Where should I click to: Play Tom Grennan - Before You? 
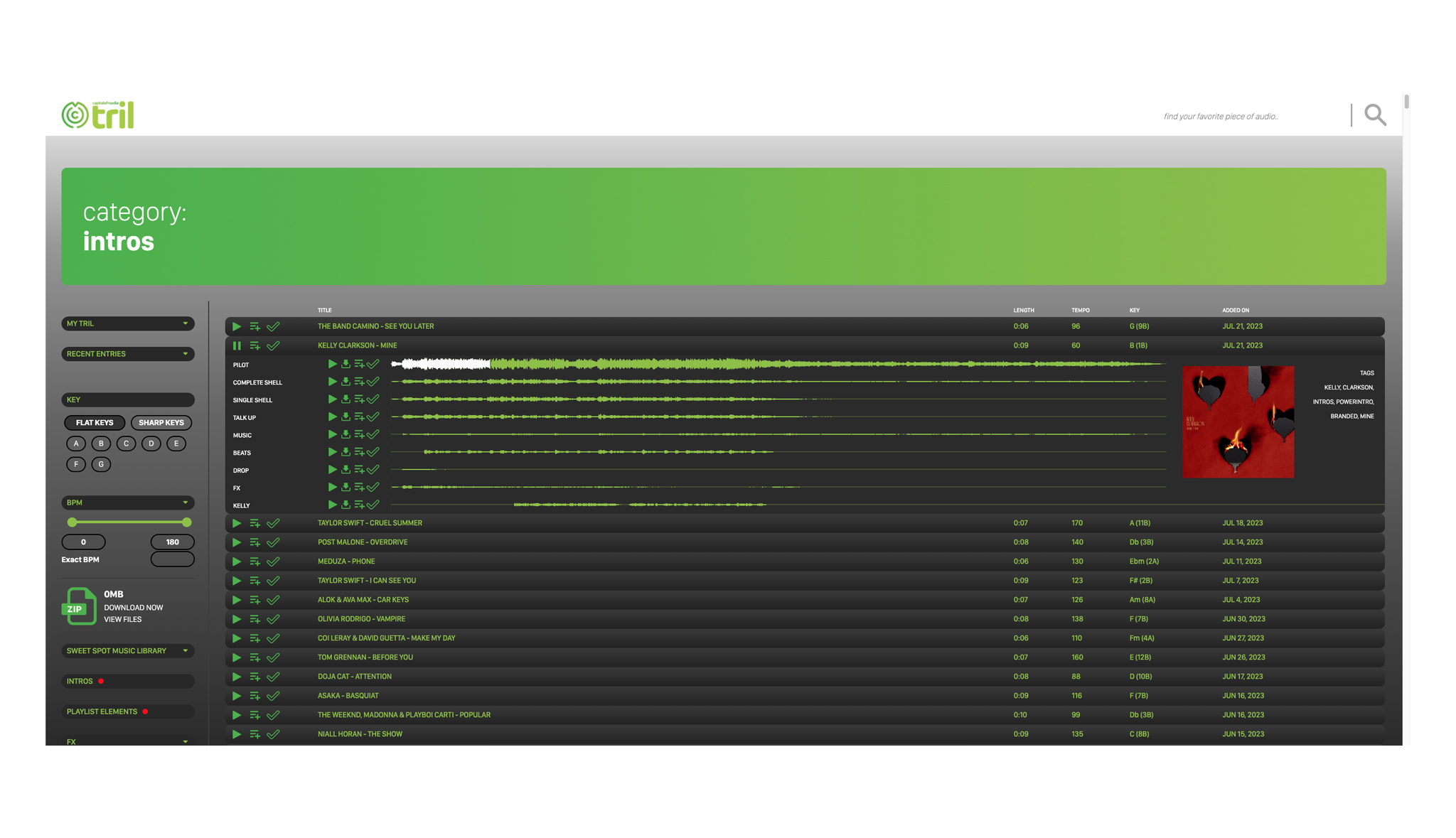click(237, 657)
